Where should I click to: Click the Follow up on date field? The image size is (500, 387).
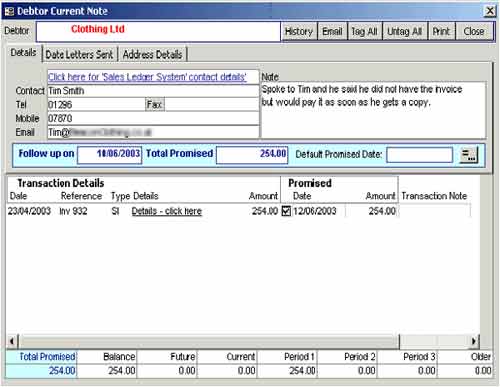click(x=110, y=155)
